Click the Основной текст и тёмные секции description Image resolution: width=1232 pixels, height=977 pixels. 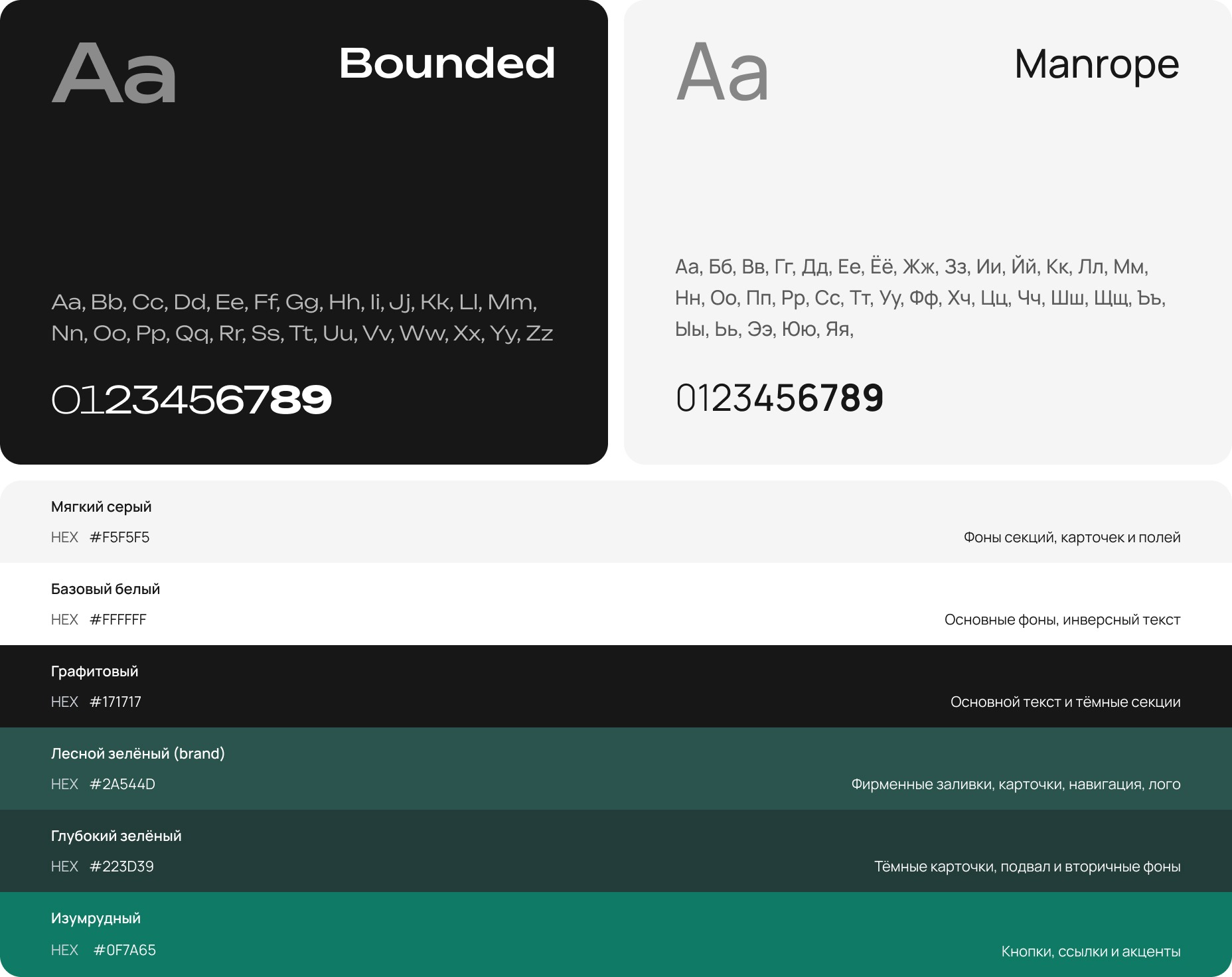(1065, 702)
